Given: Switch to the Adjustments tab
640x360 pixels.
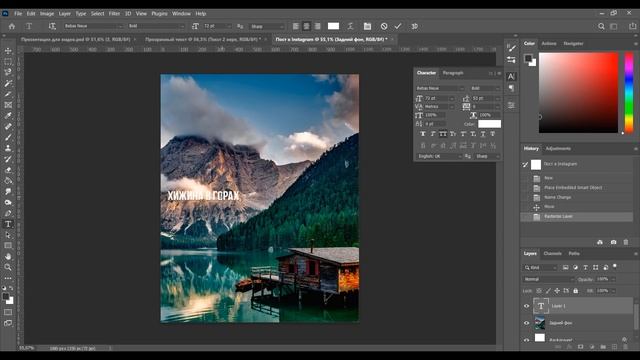Looking at the screenshot, I should (x=558, y=149).
